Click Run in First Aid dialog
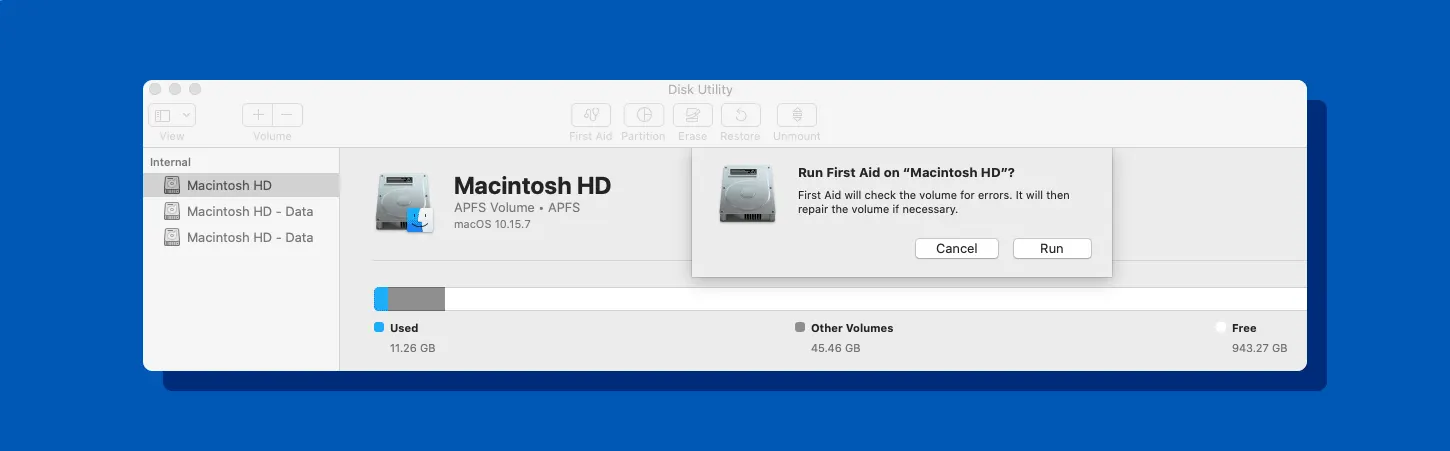Screen dimensions: 1450x451 (1052, 248)
